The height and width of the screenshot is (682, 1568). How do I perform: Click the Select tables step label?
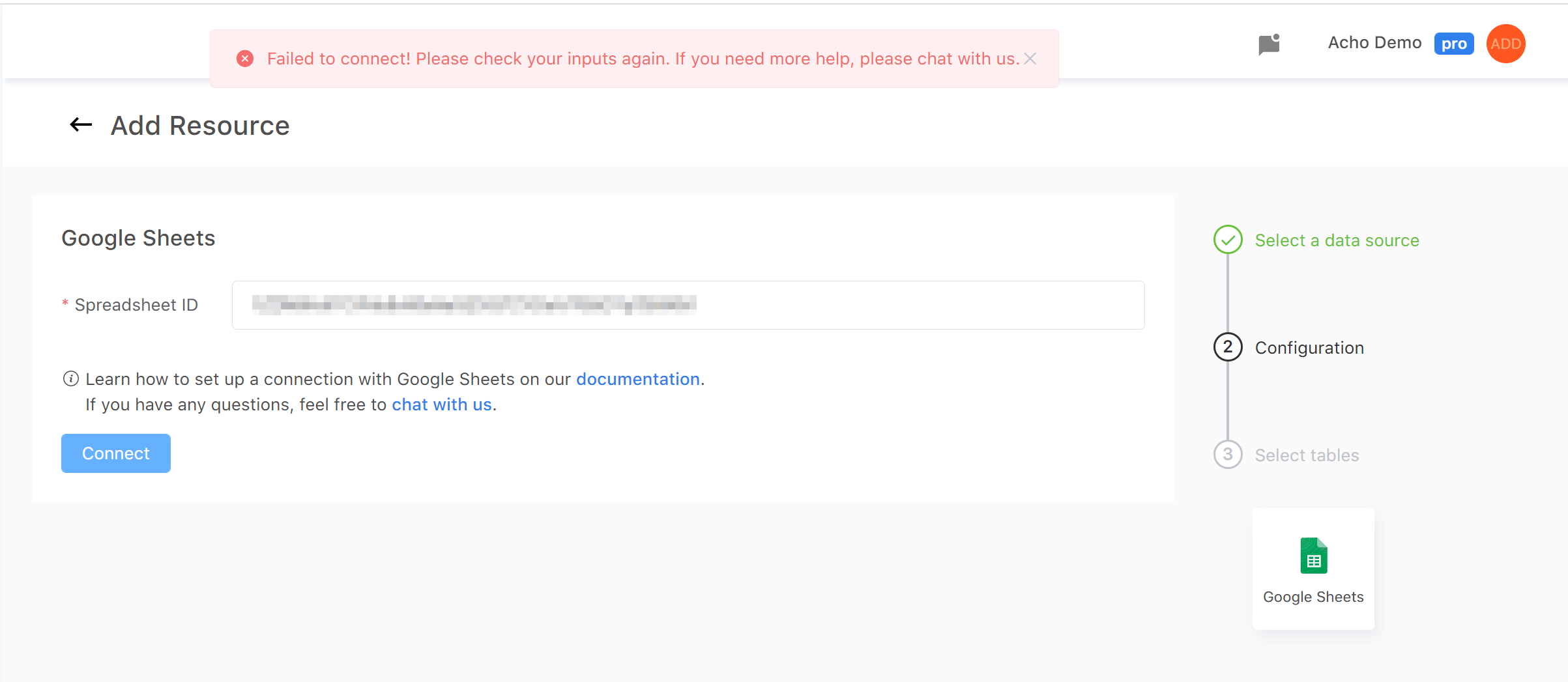click(x=1307, y=455)
